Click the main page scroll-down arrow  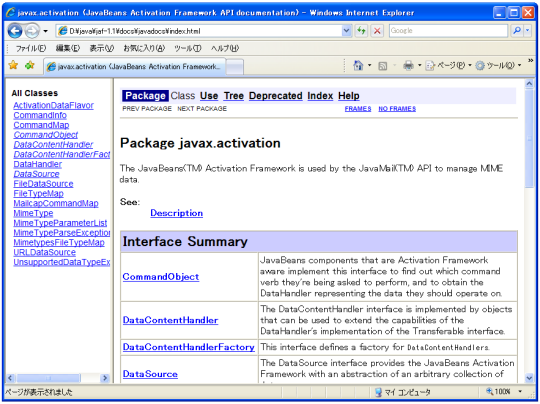click(529, 378)
